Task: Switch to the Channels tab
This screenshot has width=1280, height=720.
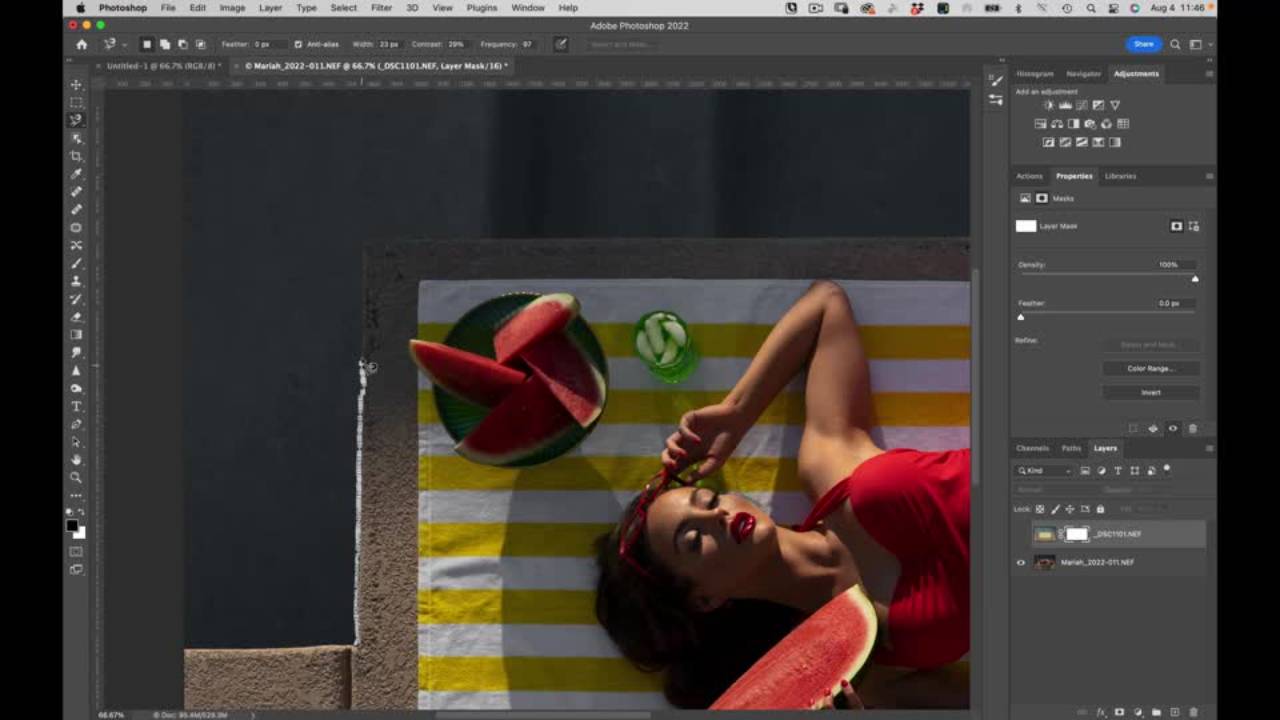Action: tap(1032, 448)
